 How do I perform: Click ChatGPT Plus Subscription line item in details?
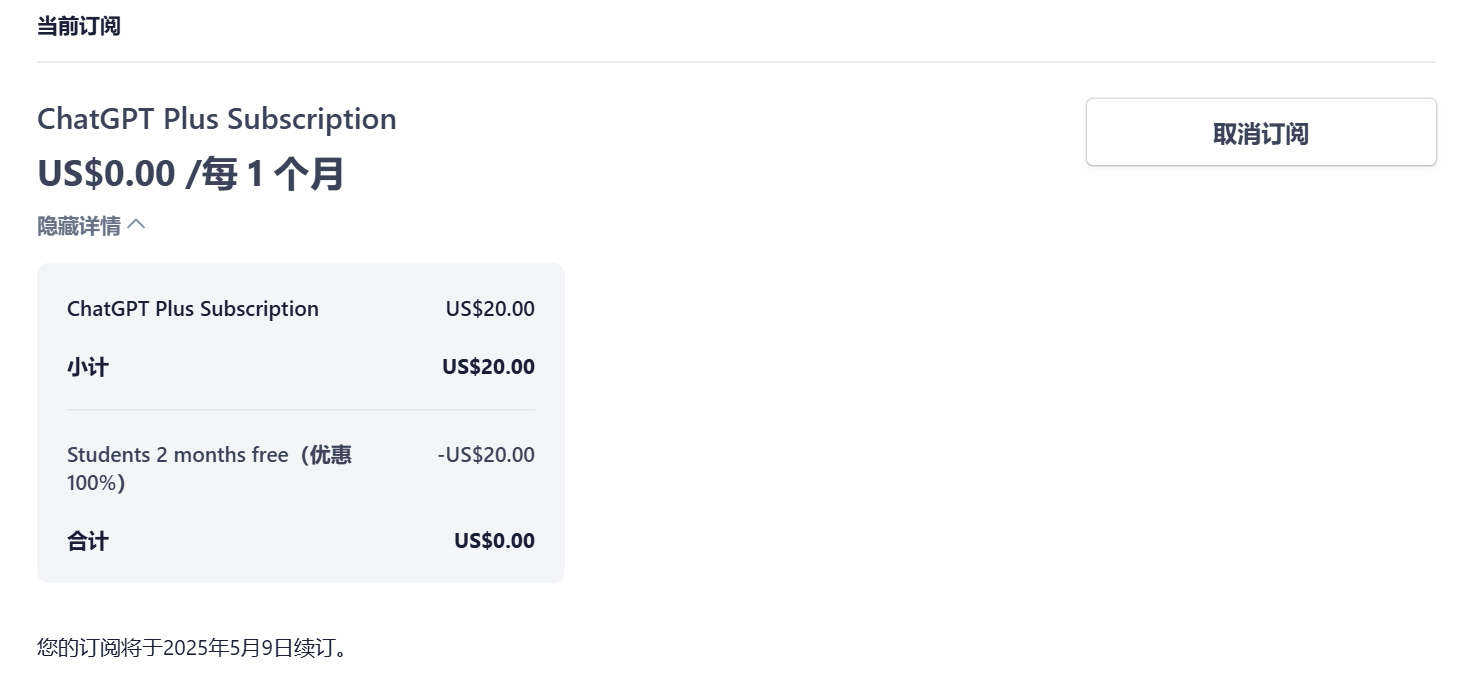pyautogui.click(x=193, y=309)
